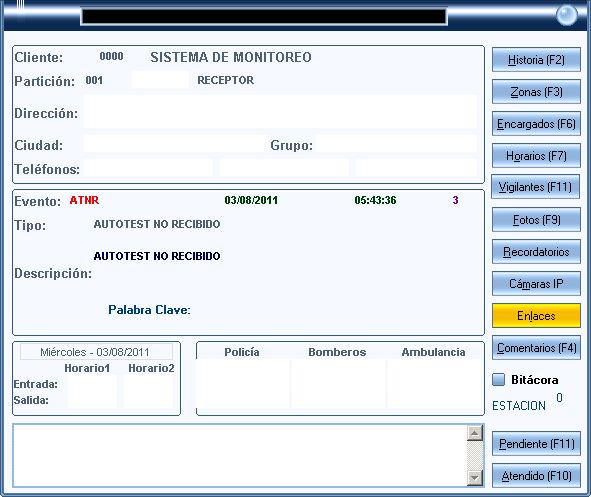
Task: Click the Policía phone field
Action: coord(243,384)
